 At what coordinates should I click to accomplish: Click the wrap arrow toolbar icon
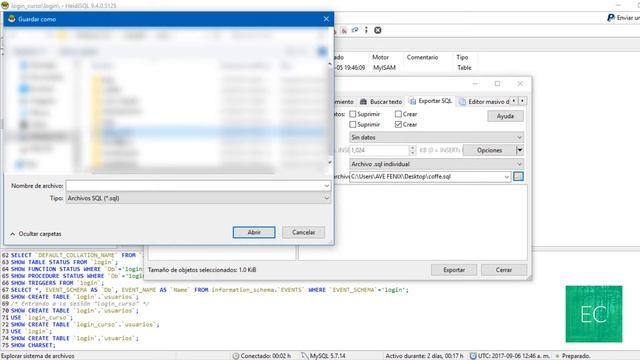355,30
